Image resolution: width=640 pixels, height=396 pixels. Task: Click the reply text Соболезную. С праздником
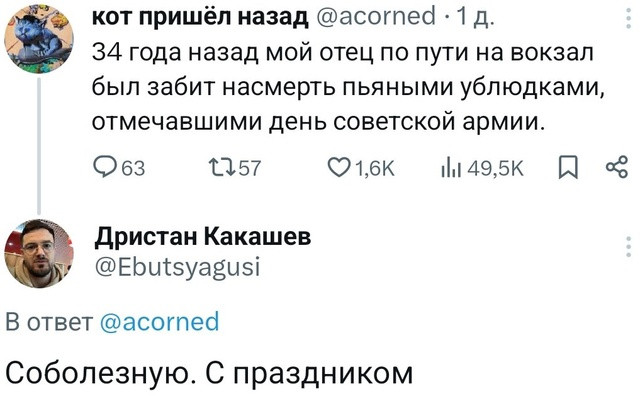209,373
